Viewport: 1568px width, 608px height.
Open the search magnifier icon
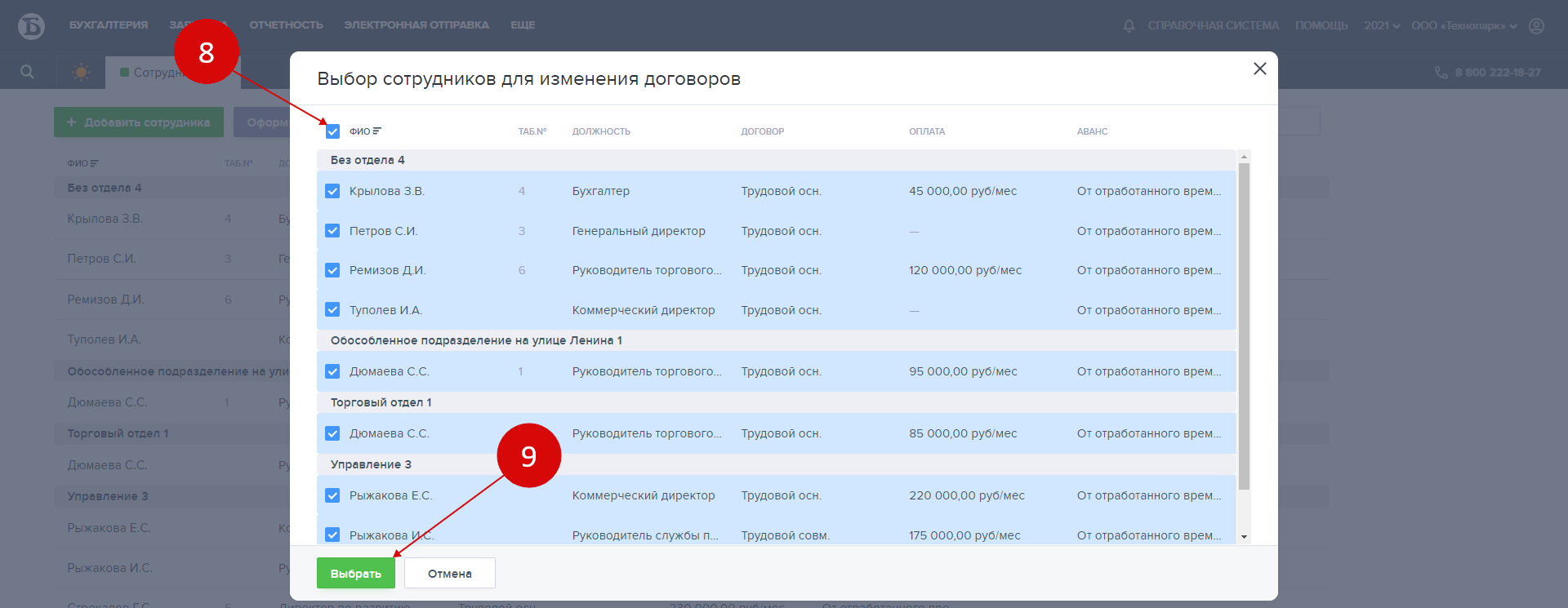27,72
